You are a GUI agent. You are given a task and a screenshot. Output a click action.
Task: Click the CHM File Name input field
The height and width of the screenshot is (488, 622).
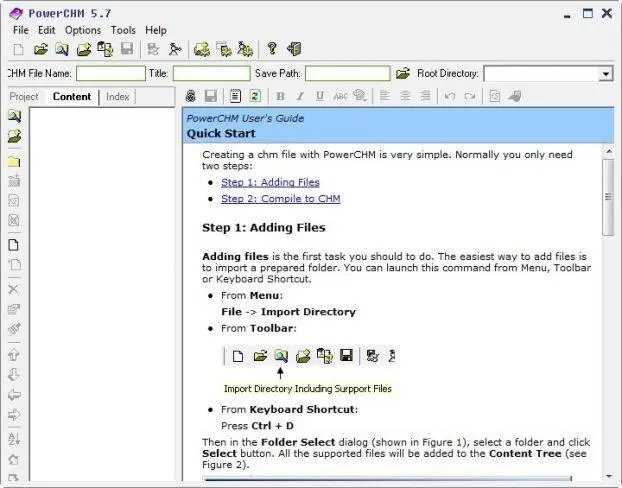[x=111, y=74]
